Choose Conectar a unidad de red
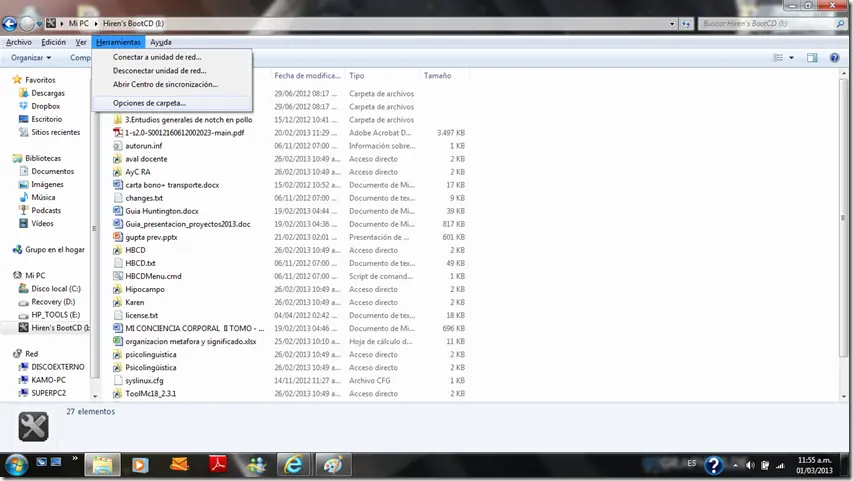Viewport: 853px width, 481px height. pyautogui.click(x=171, y=57)
